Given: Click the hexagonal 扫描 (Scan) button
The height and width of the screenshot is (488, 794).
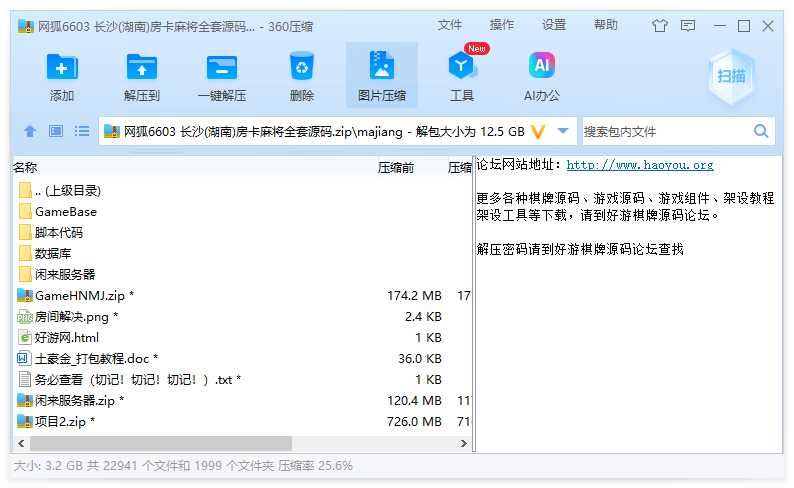Looking at the screenshot, I should click(x=731, y=76).
